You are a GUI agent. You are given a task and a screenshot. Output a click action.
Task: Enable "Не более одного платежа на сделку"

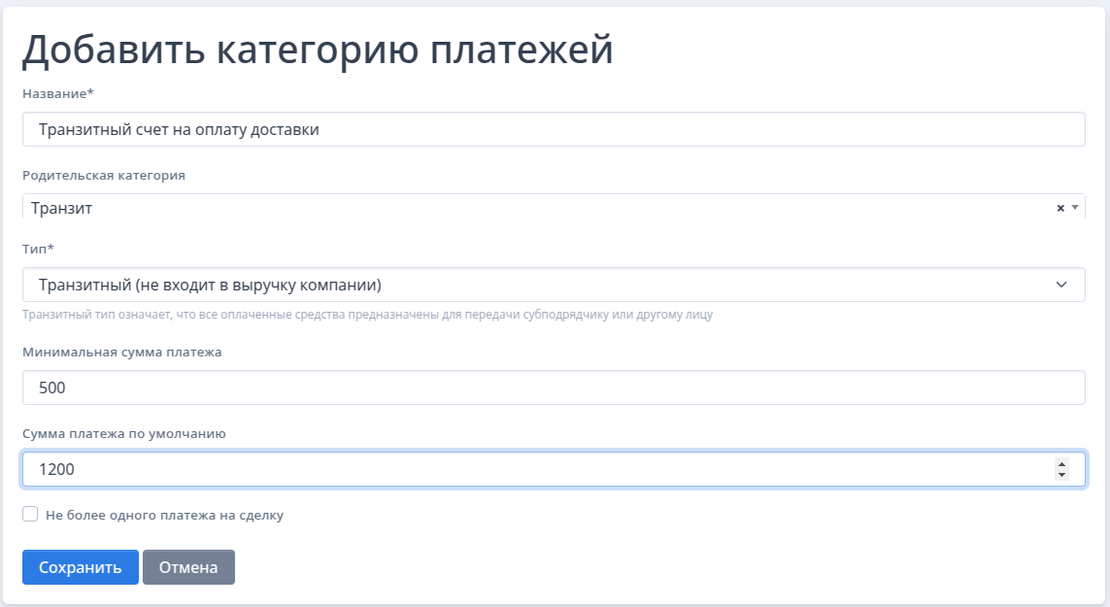(x=29, y=513)
